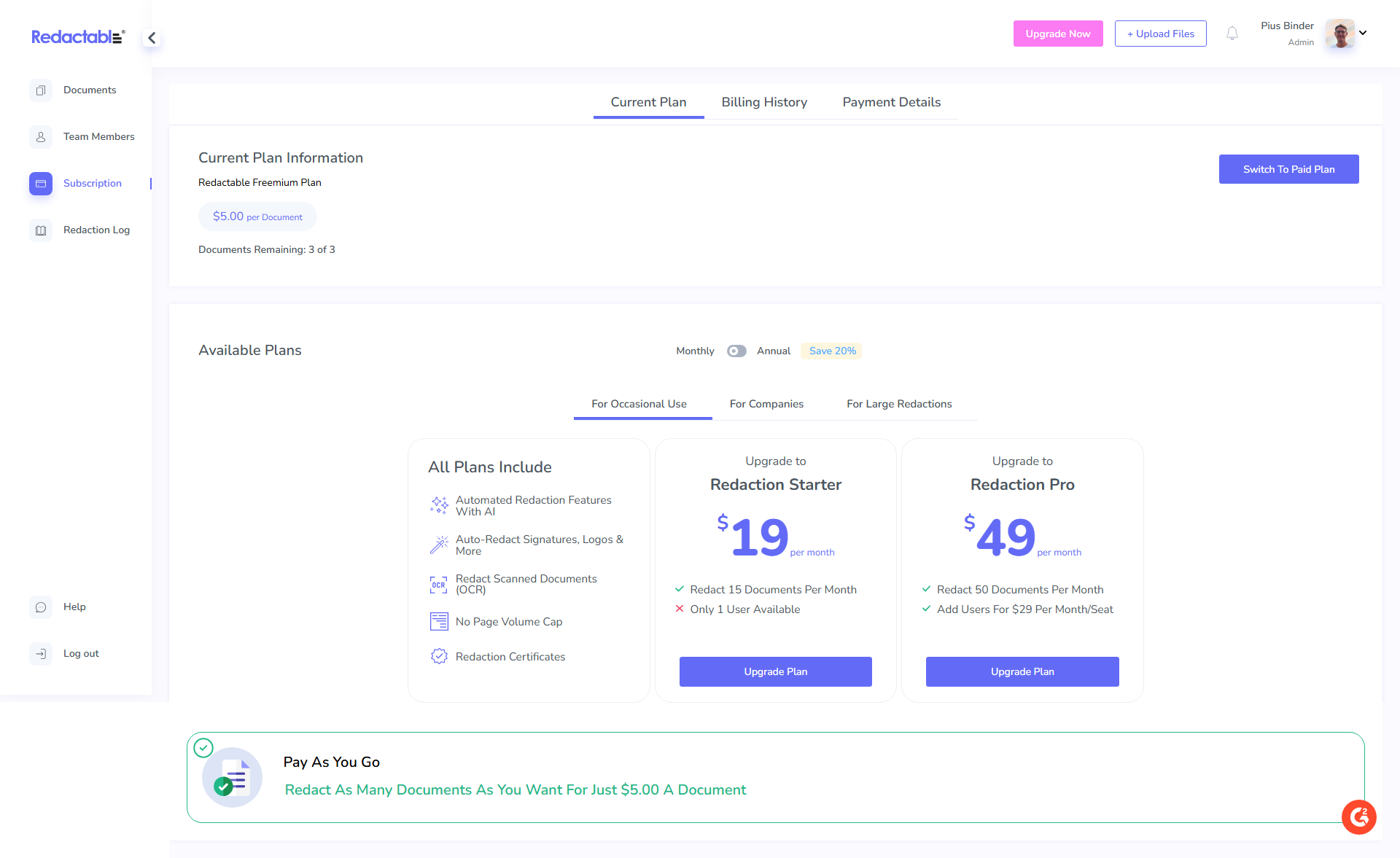Image resolution: width=1400 pixels, height=858 pixels.
Task: Open Redaction Log via its book icon
Action: pyautogui.click(x=41, y=230)
